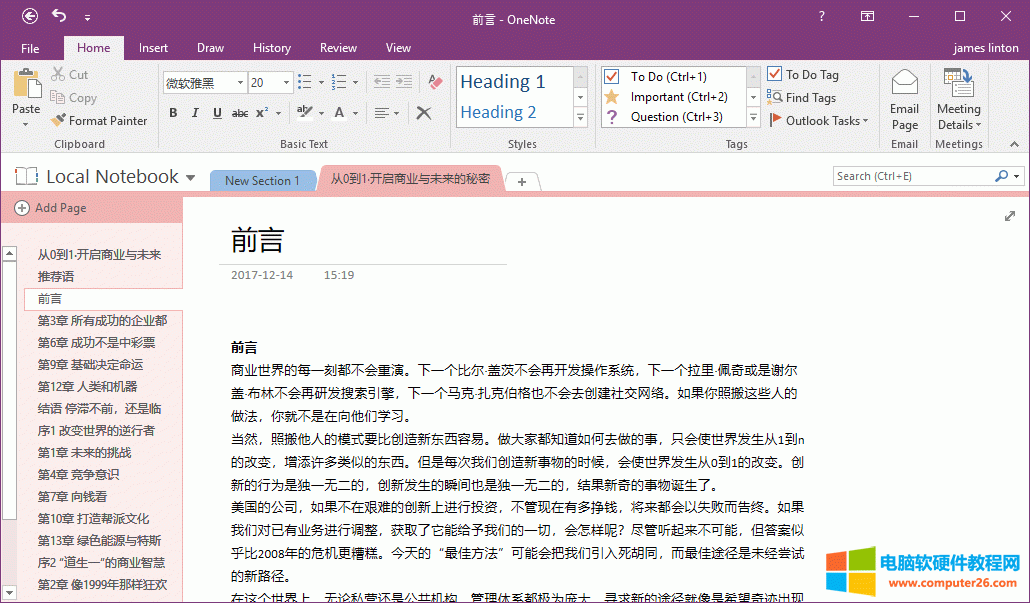Switch to the Insert ribbon tab
1030x603 pixels.
click(153, 48)
